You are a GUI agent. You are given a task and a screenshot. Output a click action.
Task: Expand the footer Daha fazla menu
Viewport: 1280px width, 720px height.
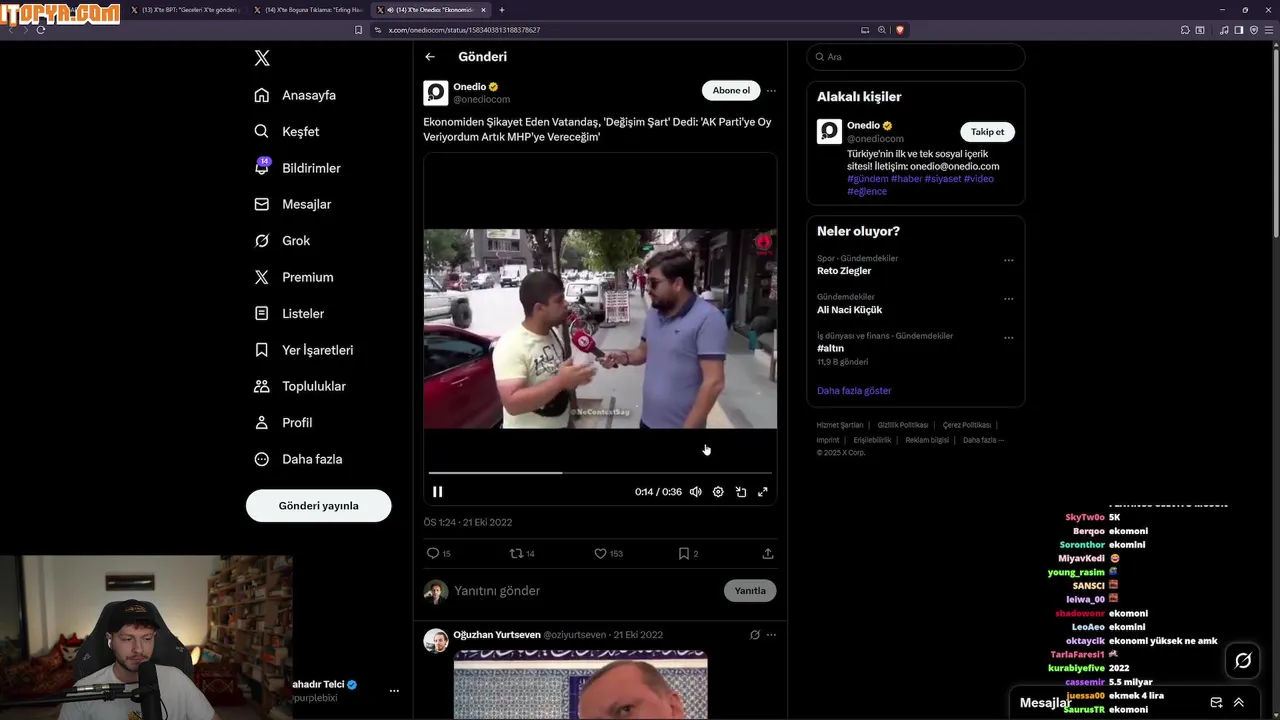point(983,440)
